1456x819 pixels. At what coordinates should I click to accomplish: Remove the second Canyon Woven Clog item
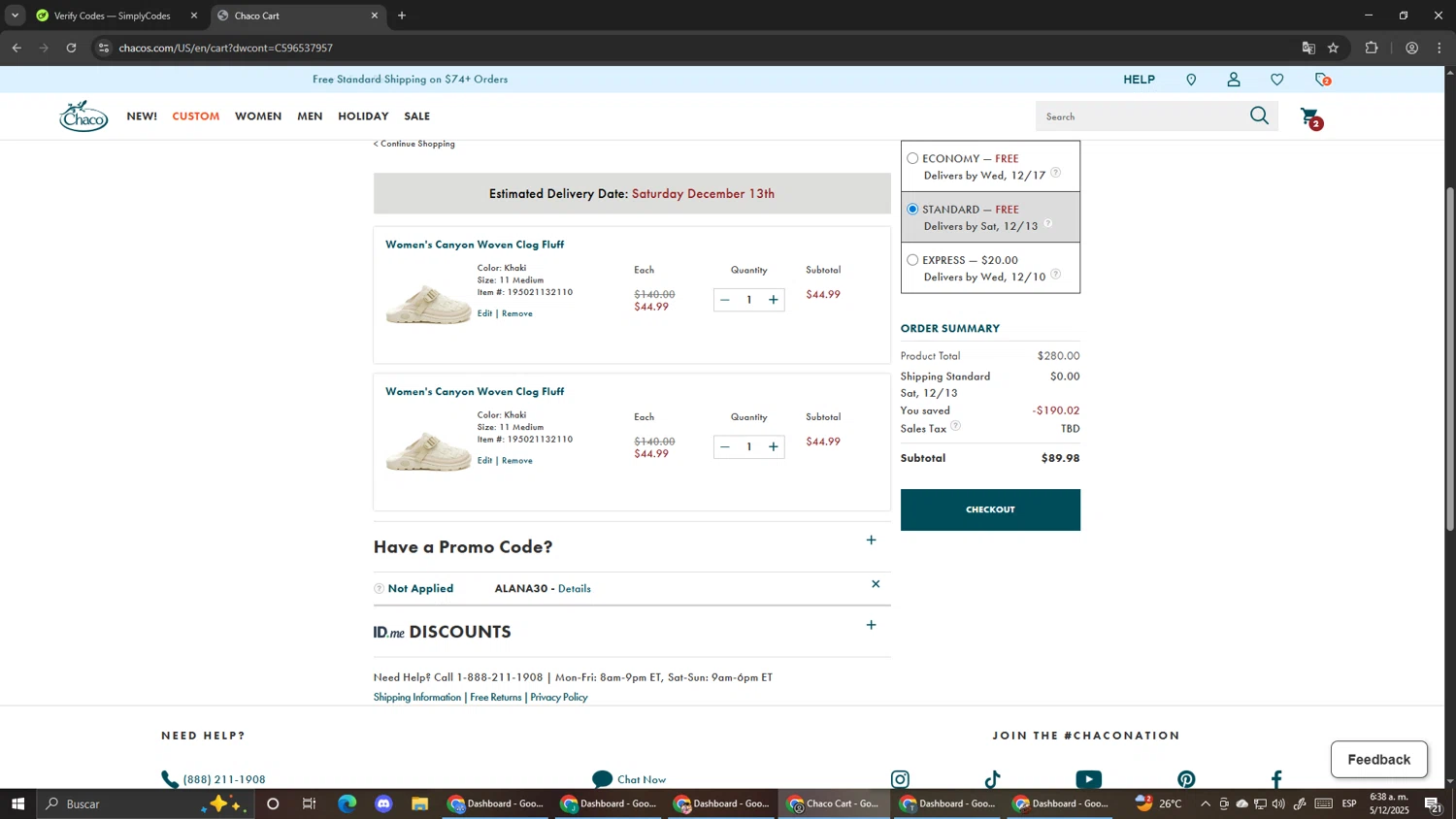pos(517,461)
